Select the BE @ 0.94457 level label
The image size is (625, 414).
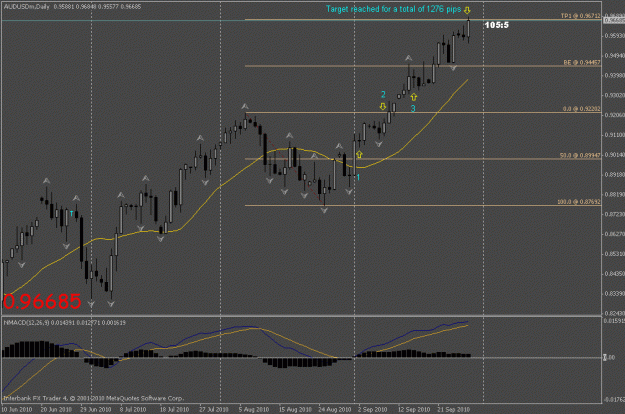click(x=582, y=63)
